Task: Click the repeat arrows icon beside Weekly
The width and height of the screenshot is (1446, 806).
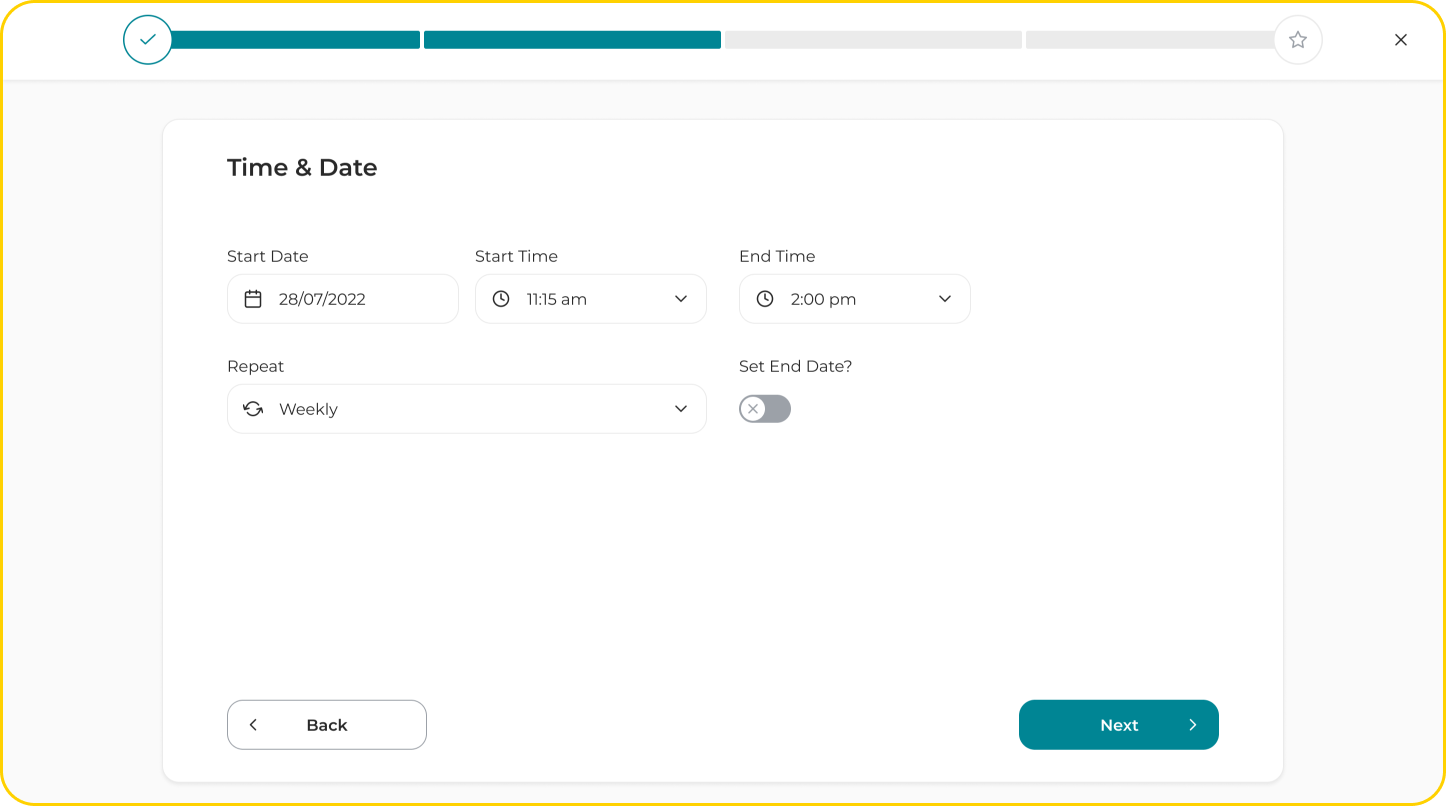Action: (253, 409)
